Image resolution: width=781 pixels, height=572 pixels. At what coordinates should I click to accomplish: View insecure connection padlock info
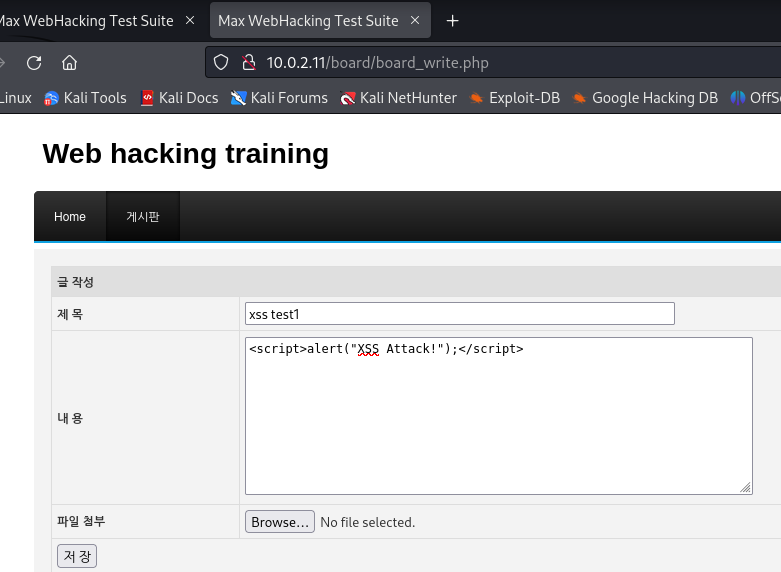[x=249, y=63]
